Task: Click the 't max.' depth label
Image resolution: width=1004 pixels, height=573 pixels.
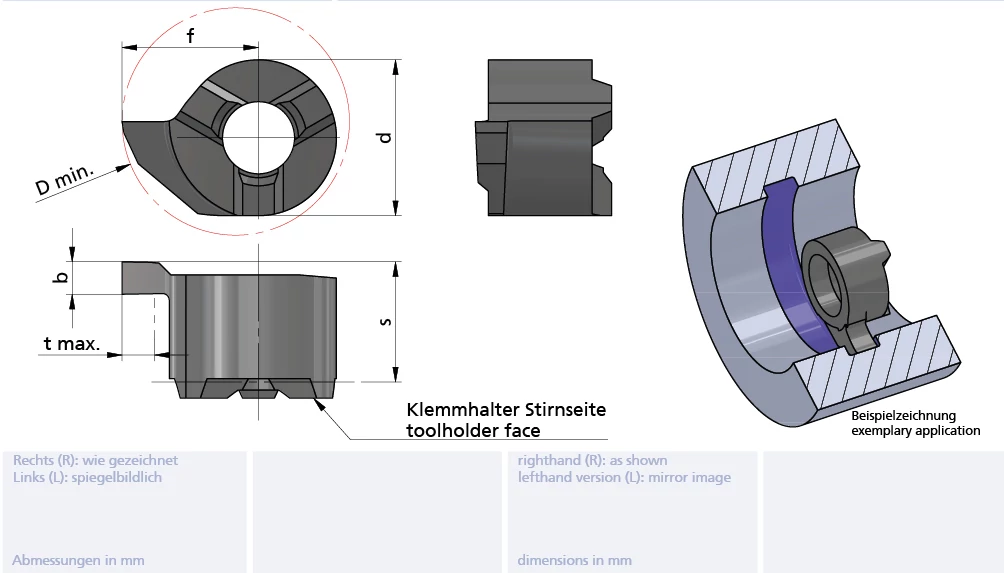Action: point(71,344)
